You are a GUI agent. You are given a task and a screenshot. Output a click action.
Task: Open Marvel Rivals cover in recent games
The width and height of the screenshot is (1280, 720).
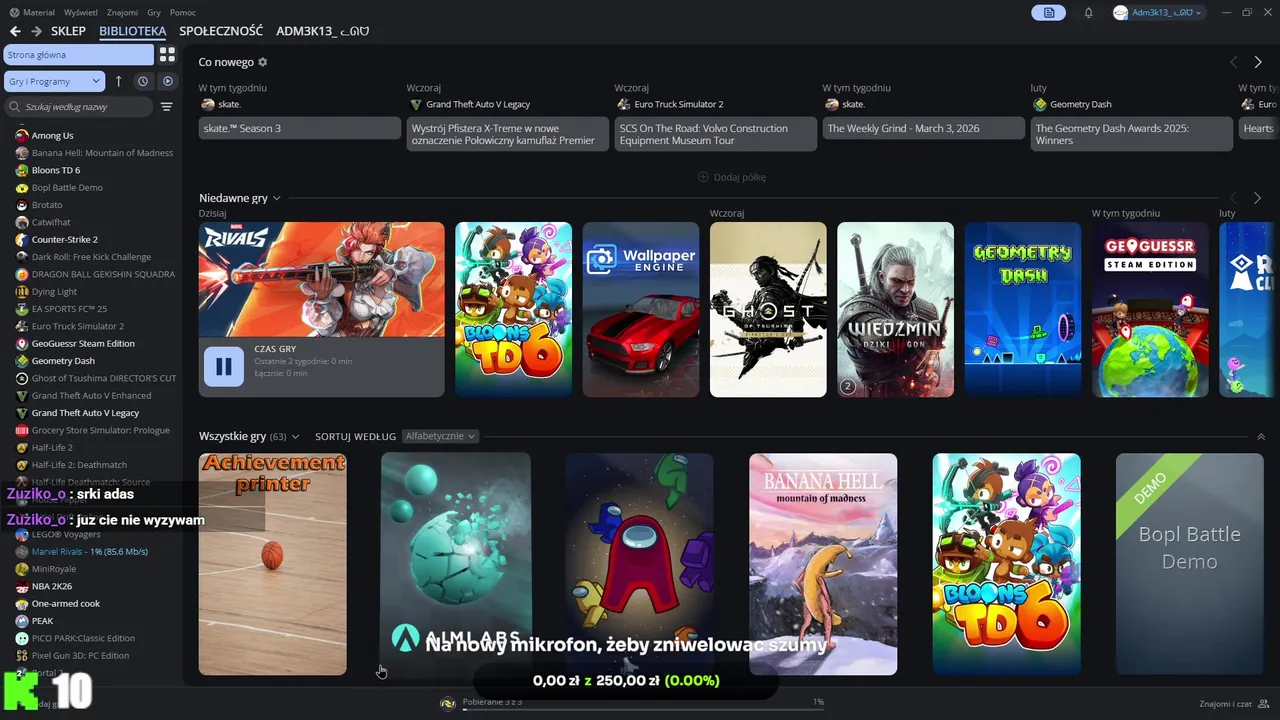click(x=322, y=280)
